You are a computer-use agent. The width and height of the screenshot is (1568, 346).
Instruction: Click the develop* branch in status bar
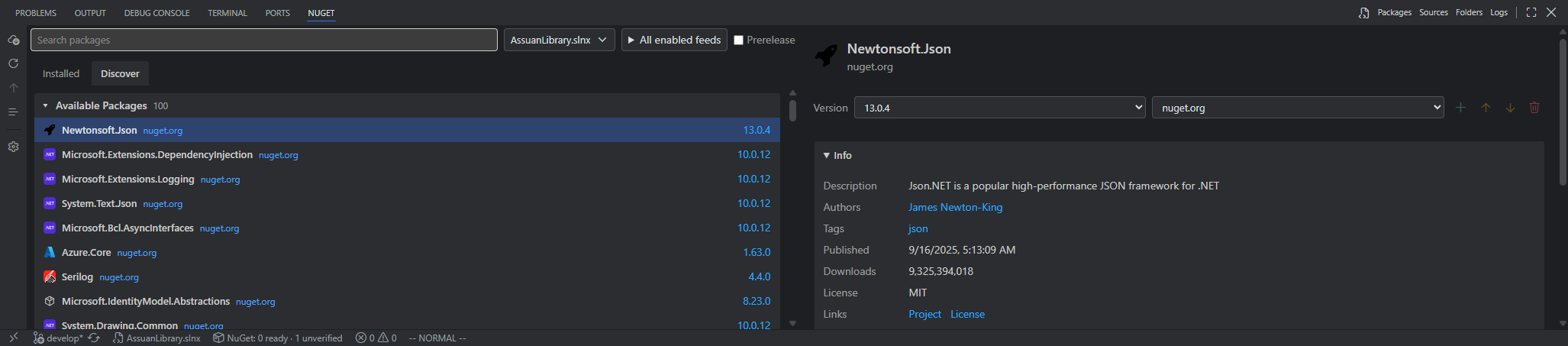tap(58, 338)
